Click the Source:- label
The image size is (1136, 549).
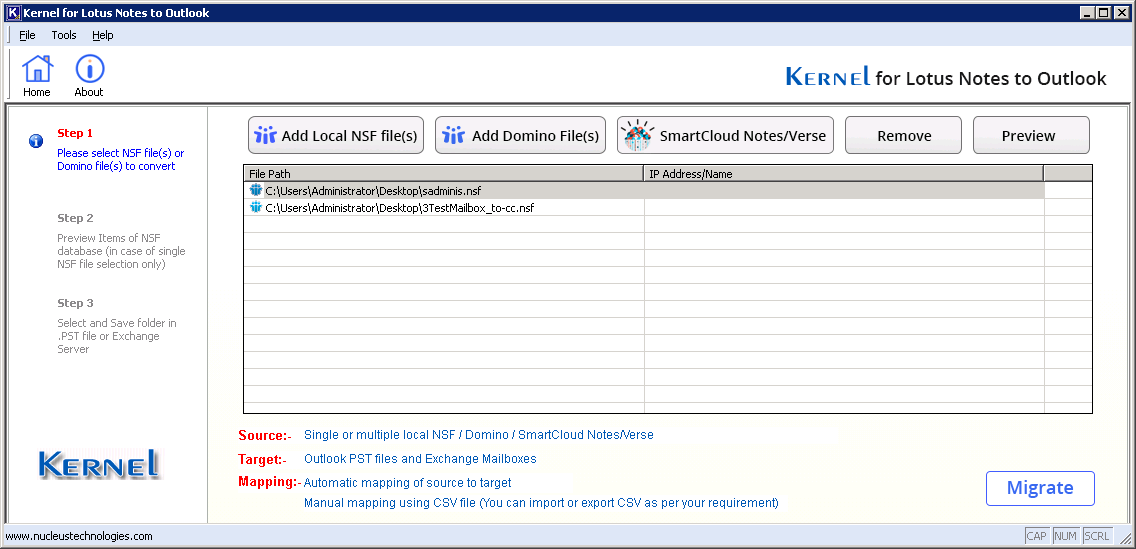[x=265, y=435]
